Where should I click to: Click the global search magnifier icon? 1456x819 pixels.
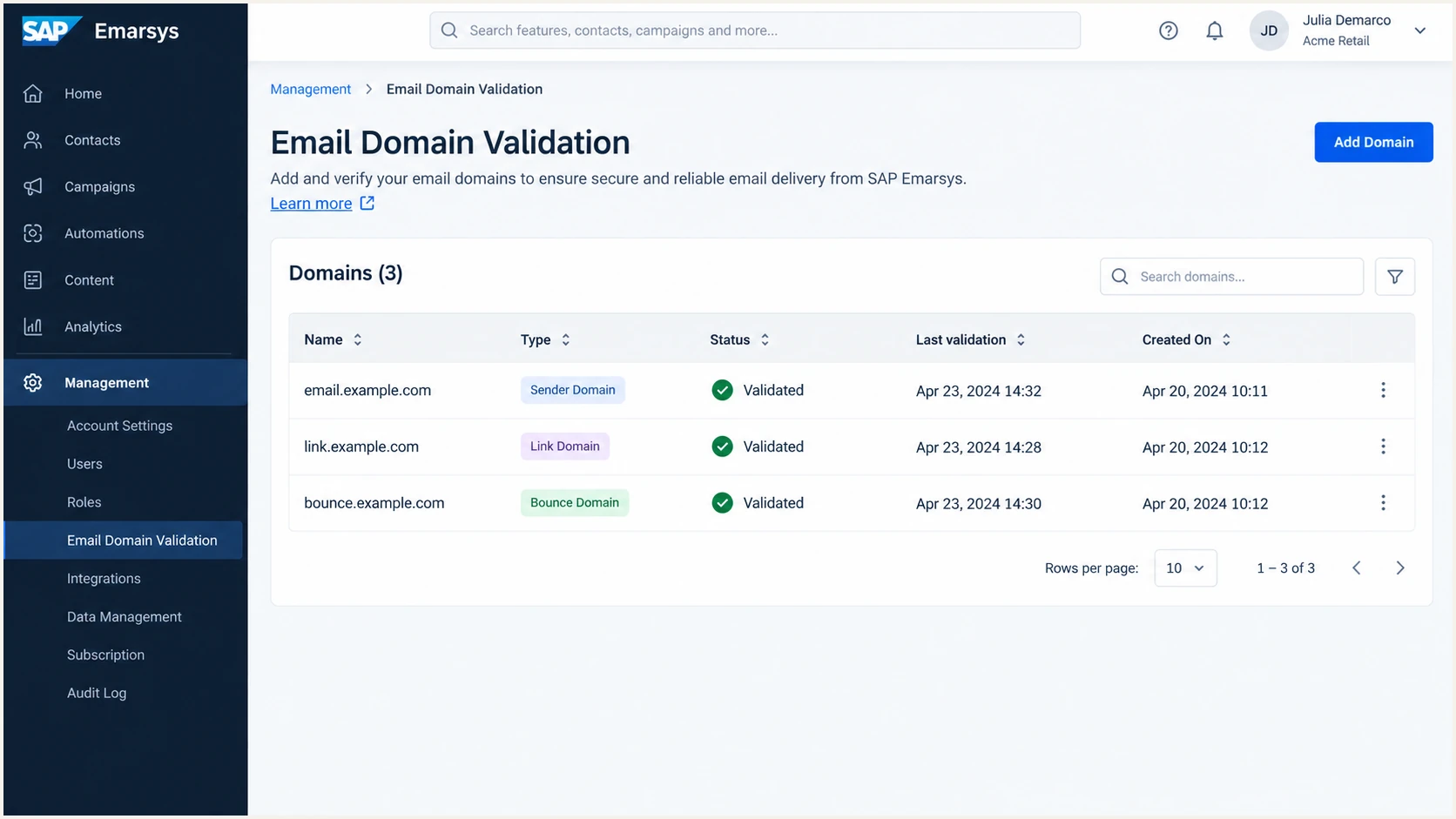coord(449,30)
